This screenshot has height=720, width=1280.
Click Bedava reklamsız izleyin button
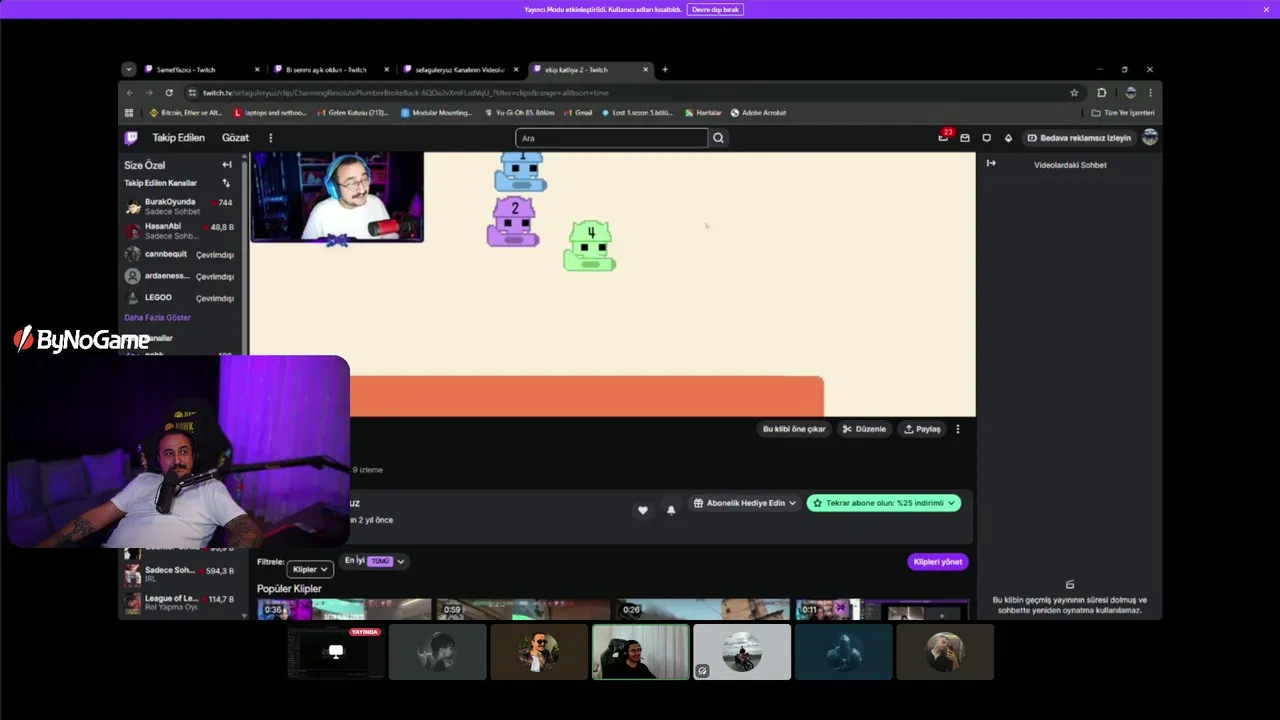click(1080, 138)
